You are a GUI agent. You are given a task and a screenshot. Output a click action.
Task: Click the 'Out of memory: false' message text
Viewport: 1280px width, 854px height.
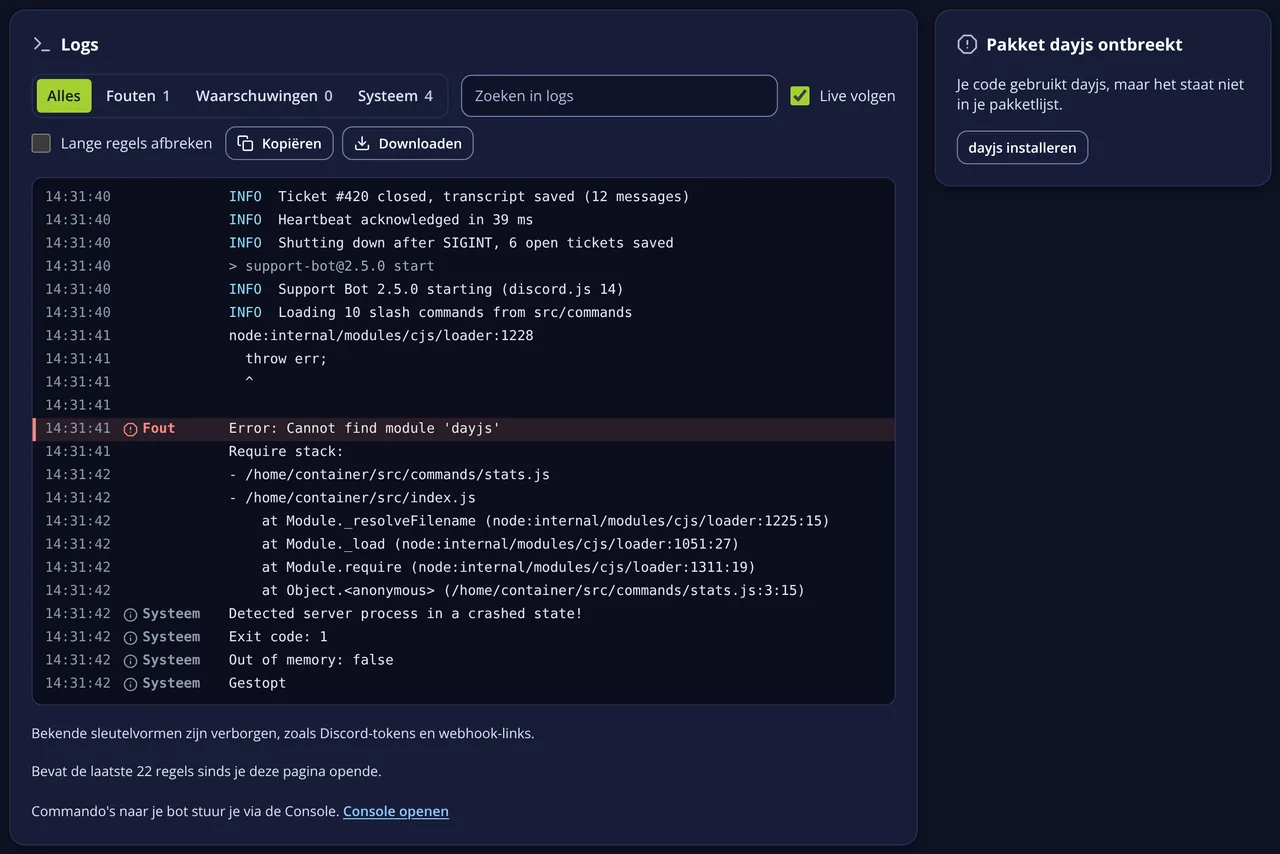click(x=311, y=660)
